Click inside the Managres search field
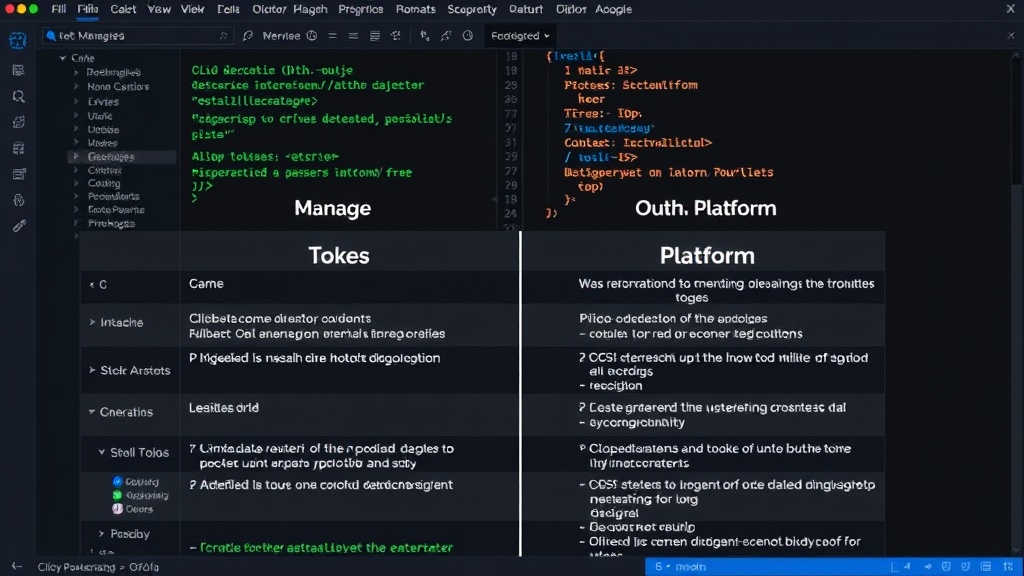Viewport: 1024px width, 576px height. pos(137,36)
